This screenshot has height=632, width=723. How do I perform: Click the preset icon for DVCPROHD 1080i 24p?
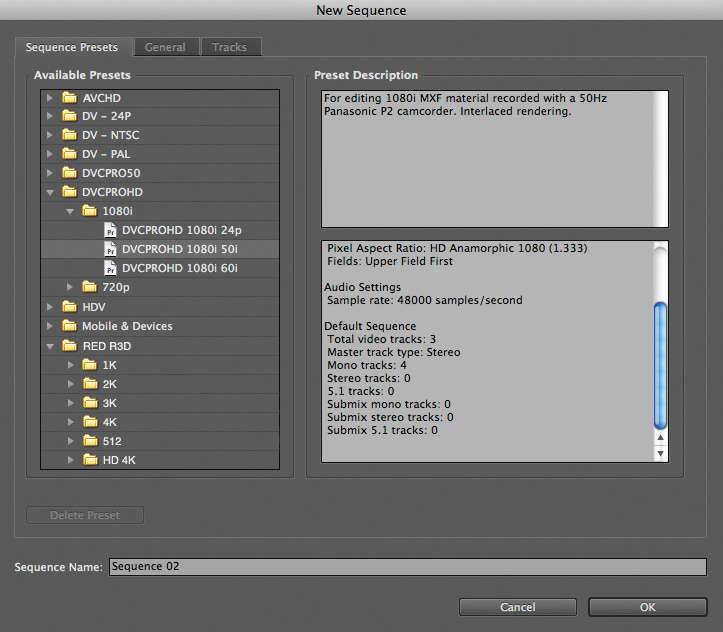(110, 230)
